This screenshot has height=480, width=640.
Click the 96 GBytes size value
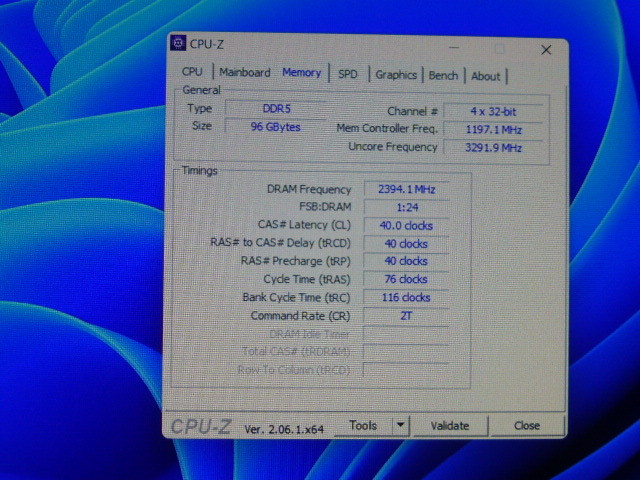tap(276, 127)
